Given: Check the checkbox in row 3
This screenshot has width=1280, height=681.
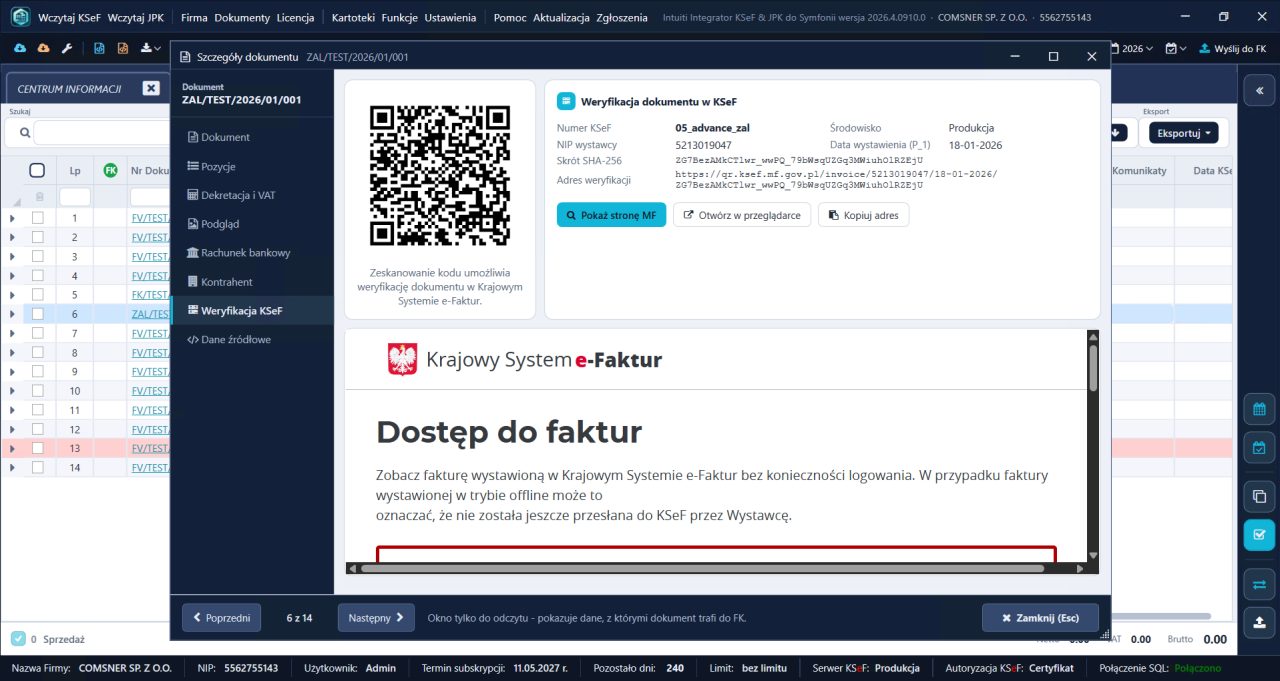Looking at the screenshot, I should pyautogui.click(x=37, y=256).
